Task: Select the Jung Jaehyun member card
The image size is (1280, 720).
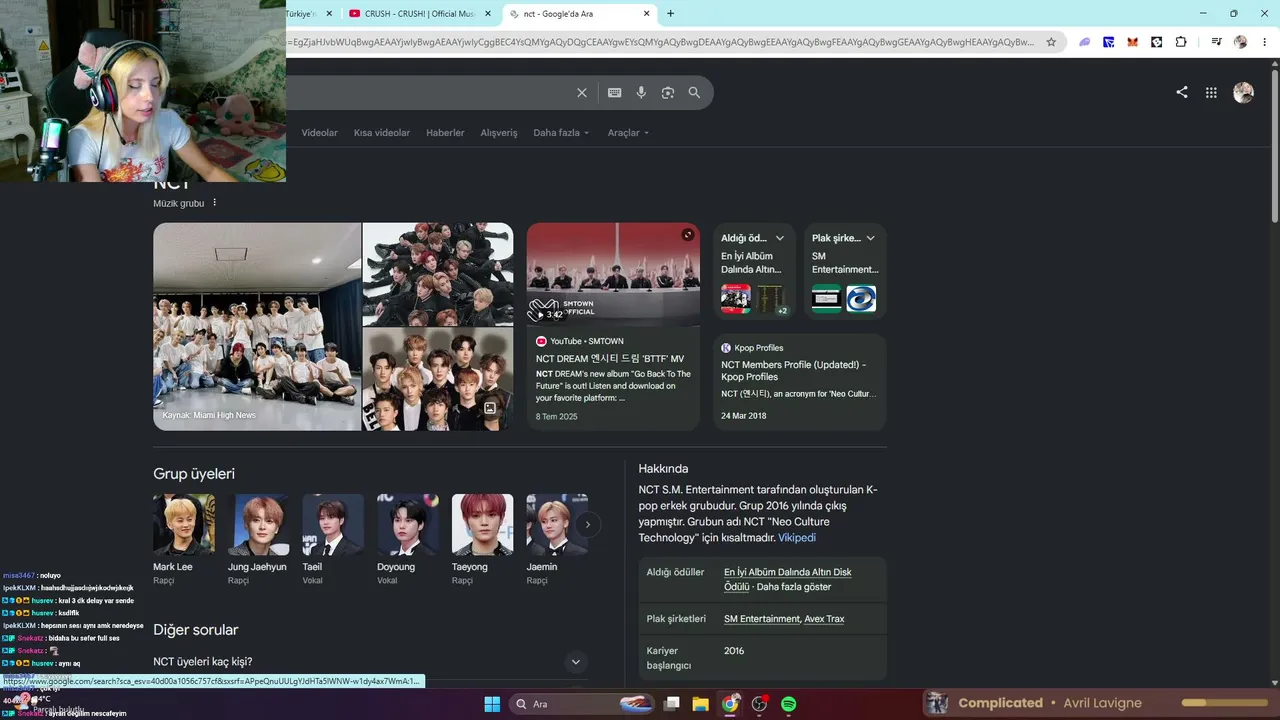Action: 258,538
